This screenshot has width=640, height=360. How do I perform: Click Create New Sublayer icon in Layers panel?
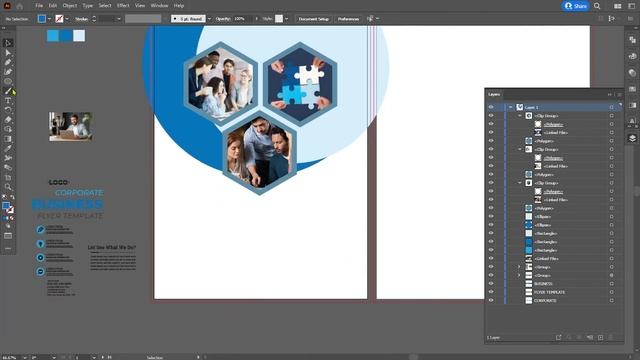[590, 338]
